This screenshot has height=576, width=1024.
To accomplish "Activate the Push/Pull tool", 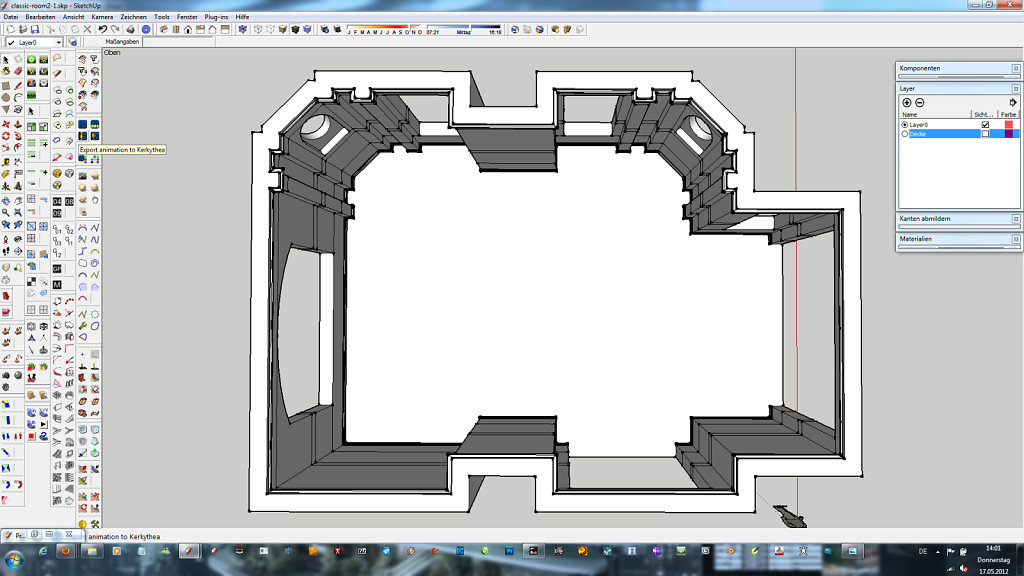I will click(x=18, y=124).
